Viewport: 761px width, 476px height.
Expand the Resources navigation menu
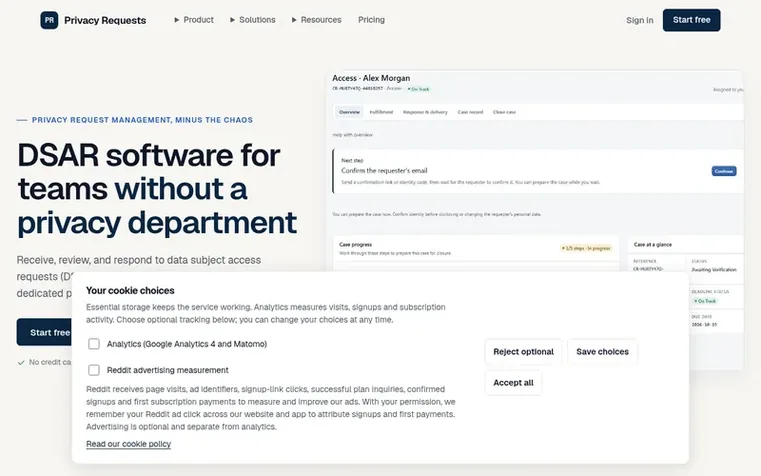(316, 20)
